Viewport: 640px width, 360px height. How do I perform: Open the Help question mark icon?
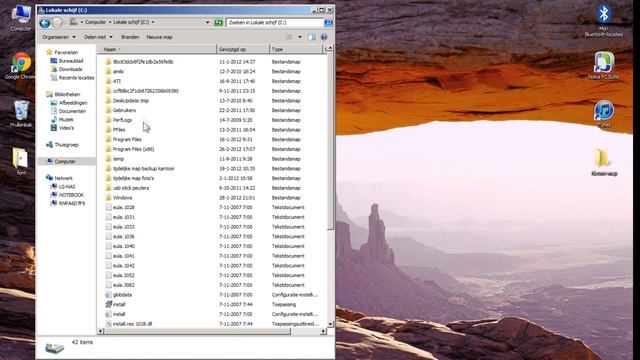[324, 37]
